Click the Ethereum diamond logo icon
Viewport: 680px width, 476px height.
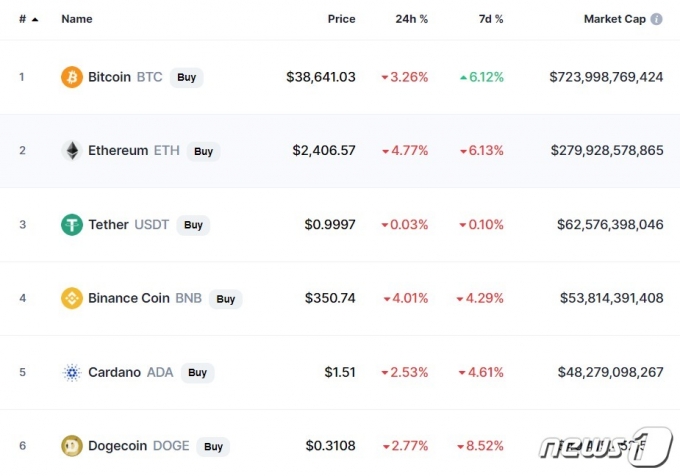click(x=72, y=151)
